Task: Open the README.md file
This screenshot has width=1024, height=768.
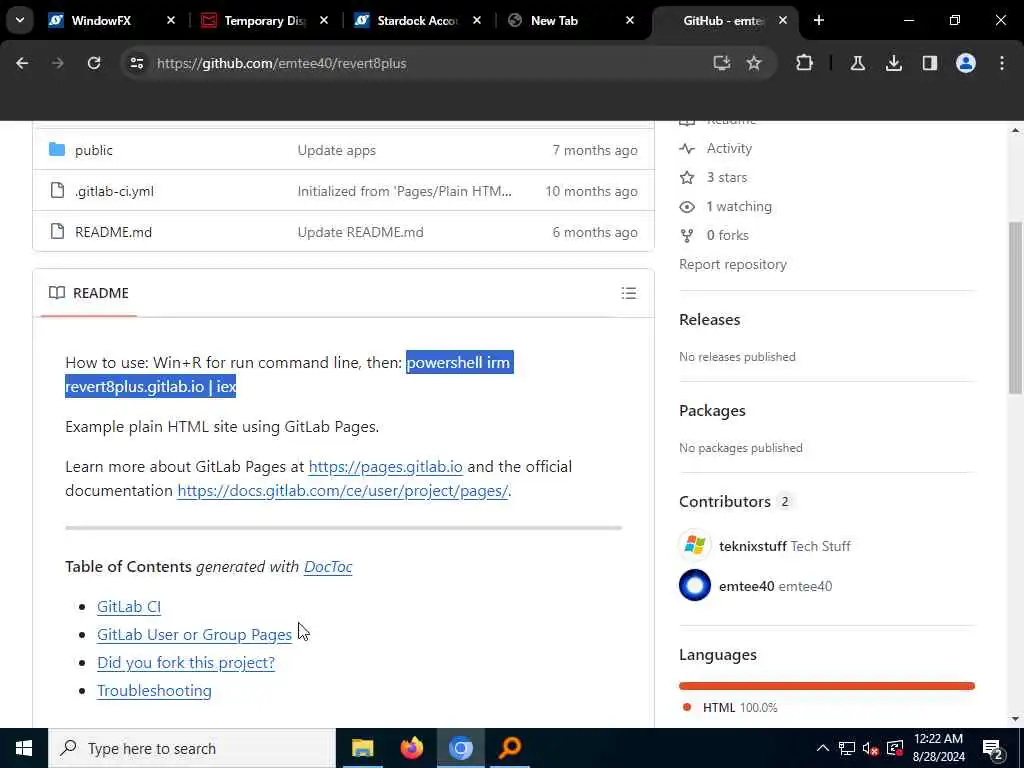Action: (x=113, y=232)
